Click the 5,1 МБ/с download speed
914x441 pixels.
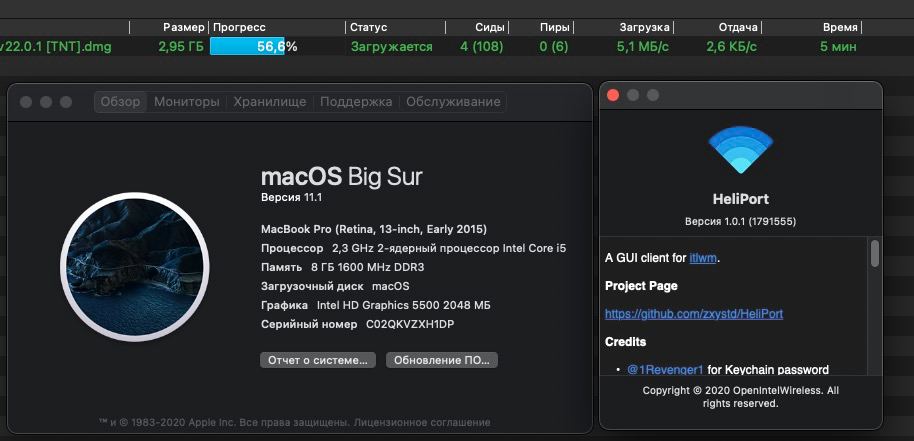tap(643, 47)
